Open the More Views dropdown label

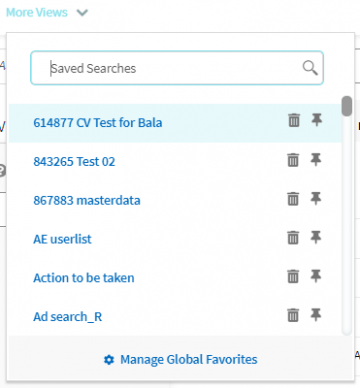click(37, 12)
